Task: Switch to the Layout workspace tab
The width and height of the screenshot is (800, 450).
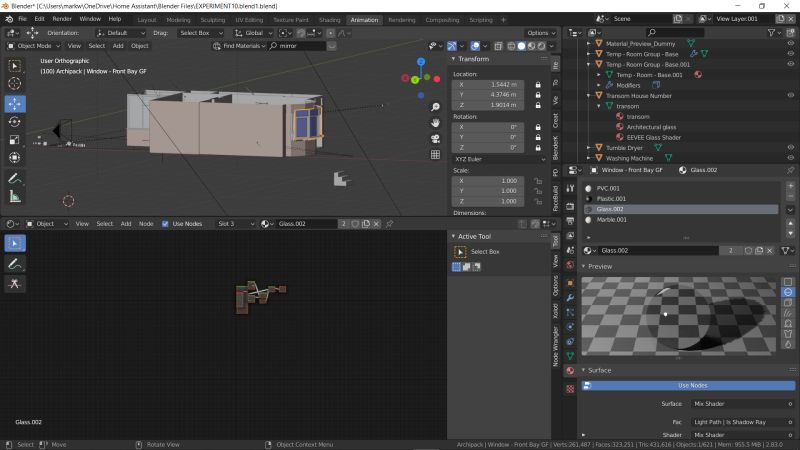Action: (147, 20)
